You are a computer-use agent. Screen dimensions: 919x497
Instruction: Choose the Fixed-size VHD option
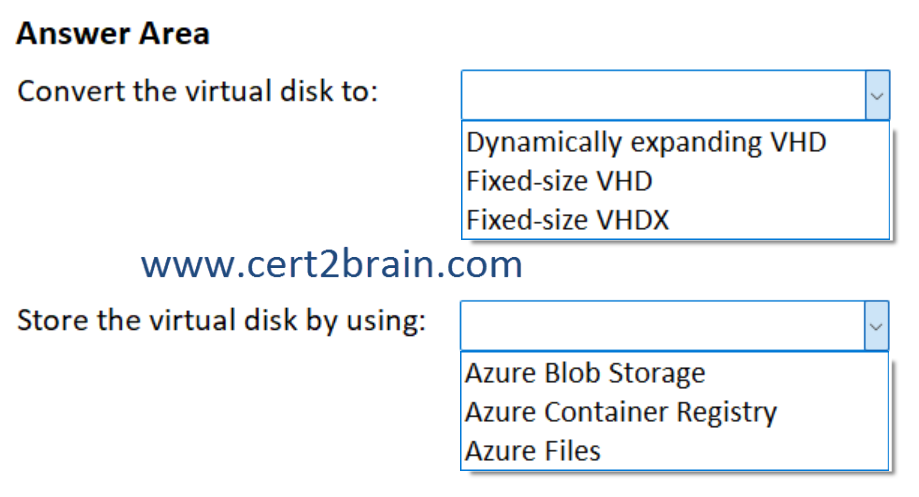(559, 181)
